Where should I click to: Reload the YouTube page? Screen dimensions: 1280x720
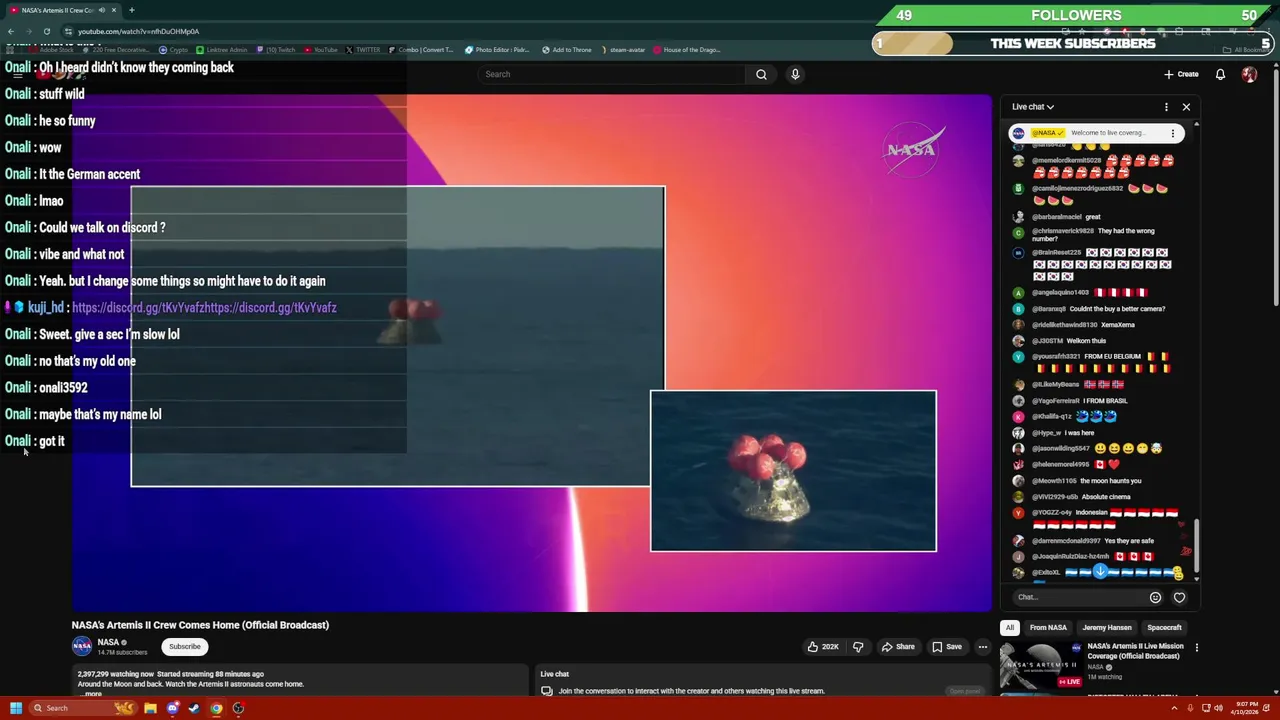46,31
